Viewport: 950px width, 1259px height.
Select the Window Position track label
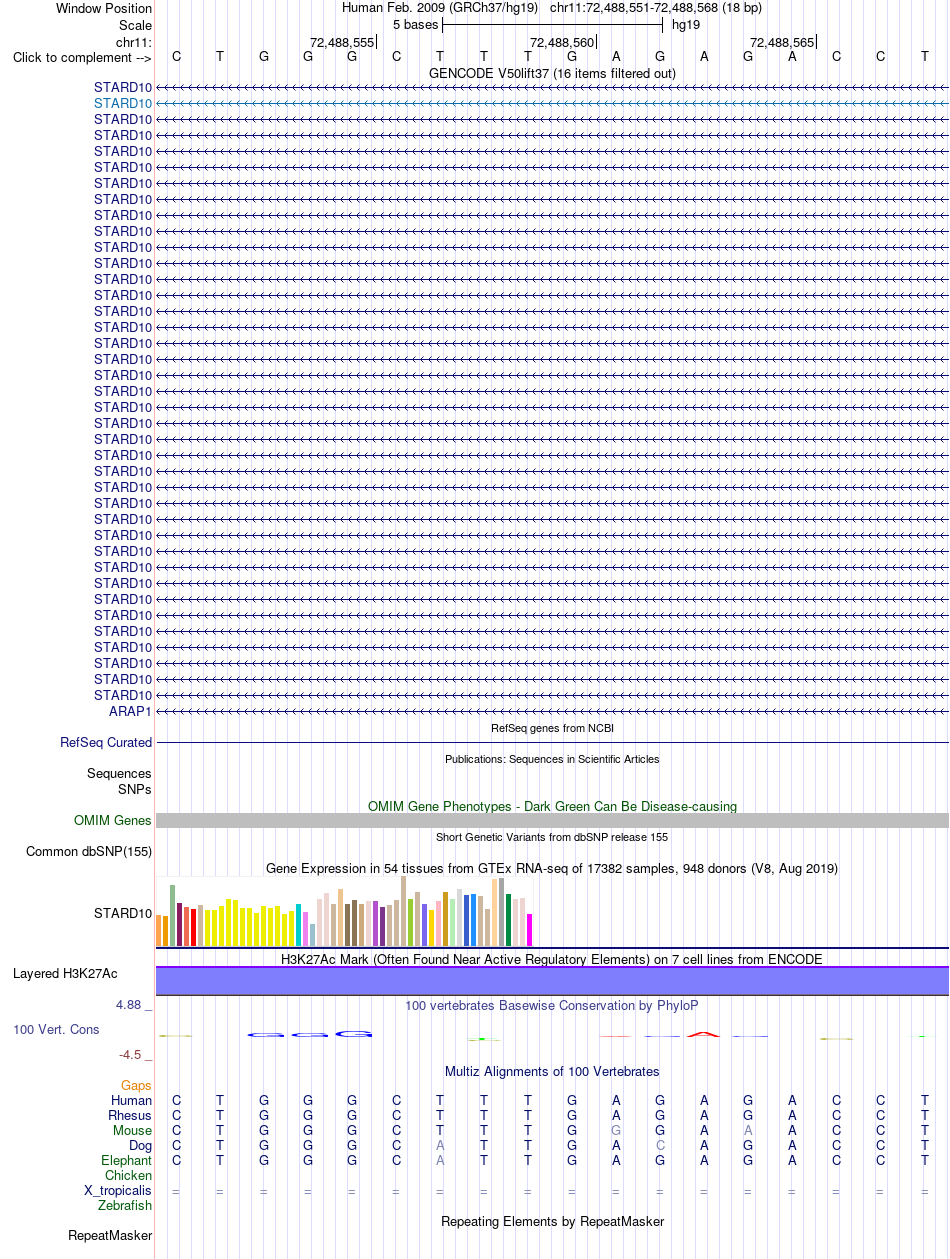104,8
